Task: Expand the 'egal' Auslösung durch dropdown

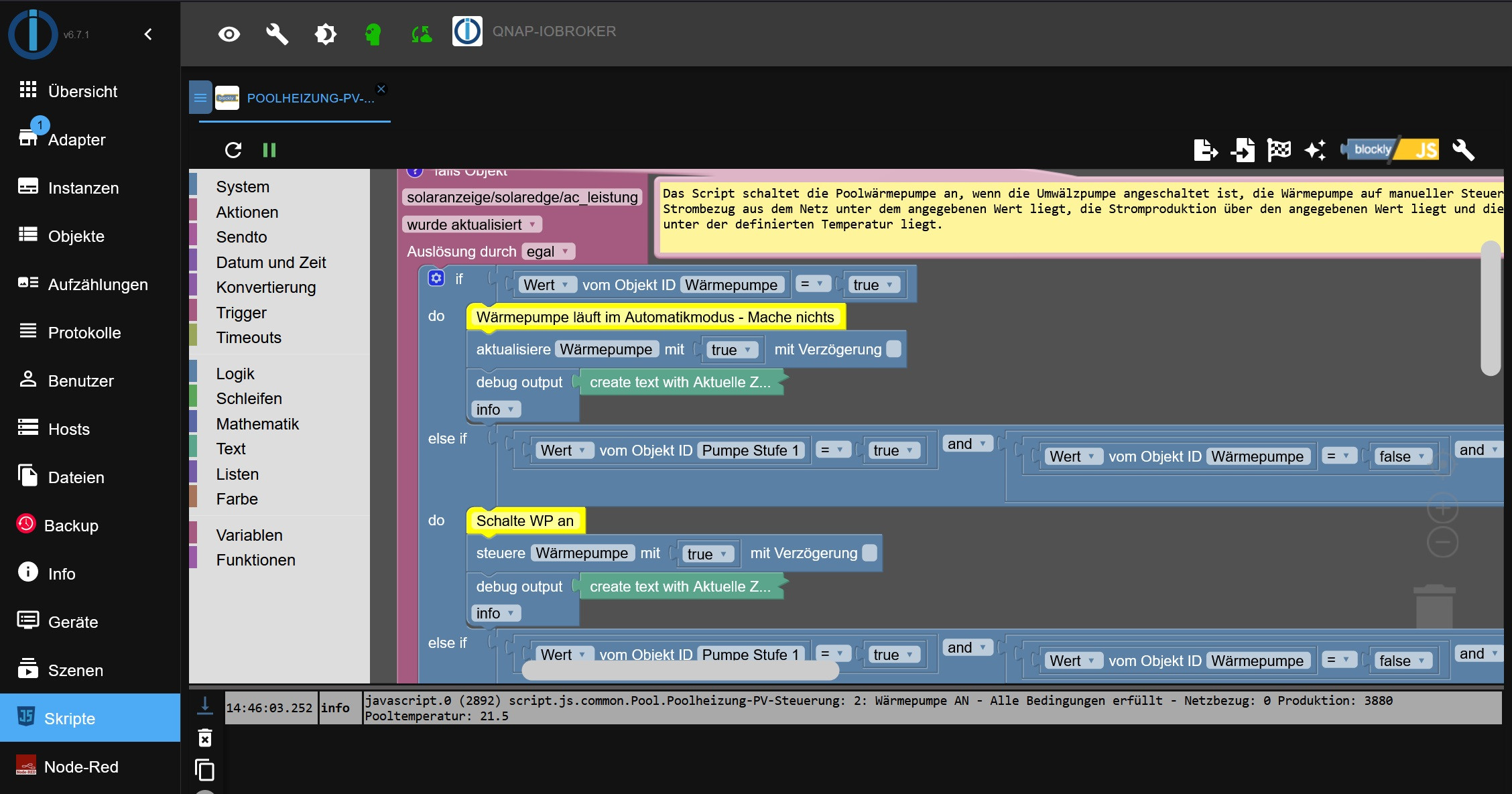Action: [x=548, y=251]
